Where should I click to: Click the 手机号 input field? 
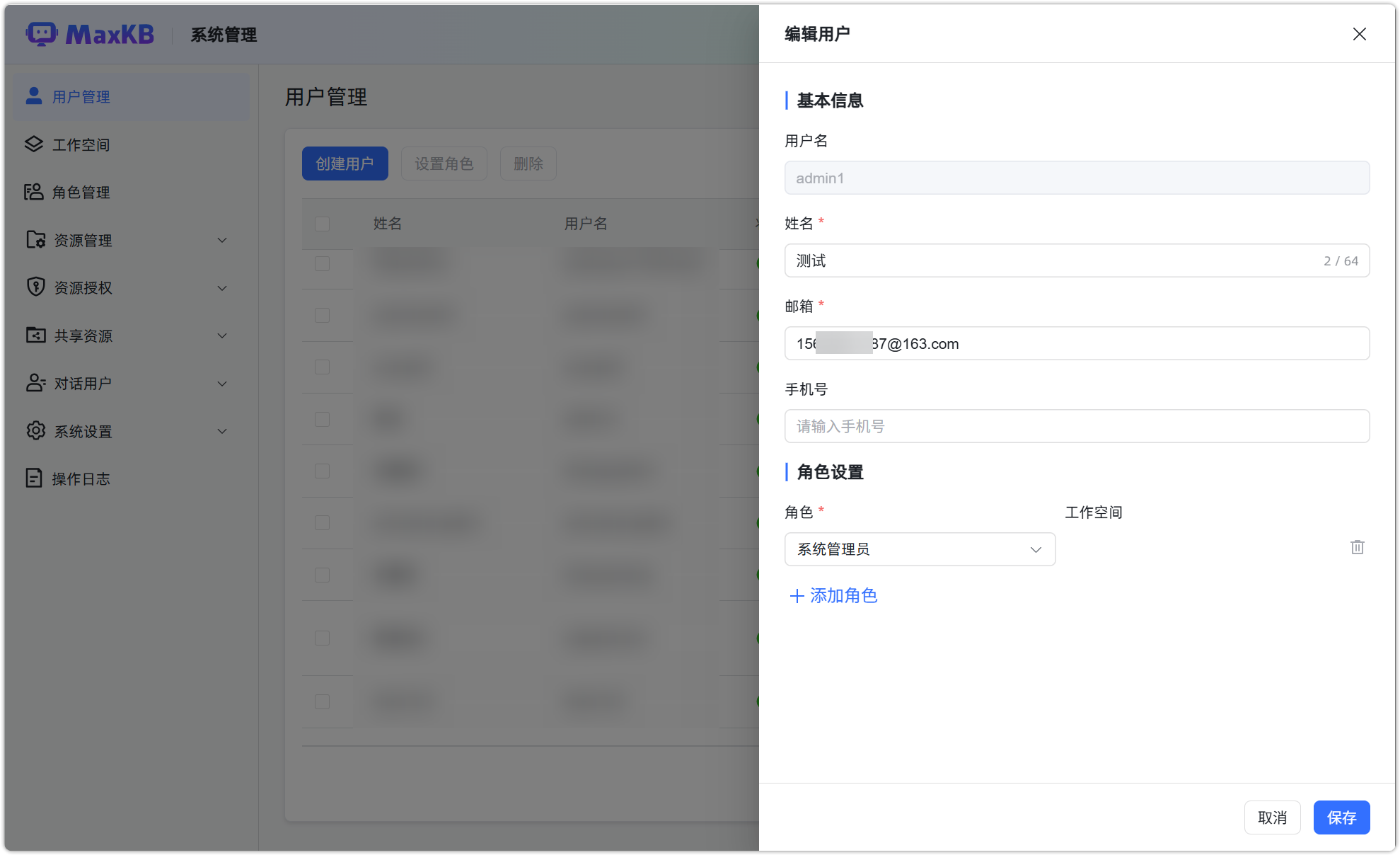pos(1077,425)
